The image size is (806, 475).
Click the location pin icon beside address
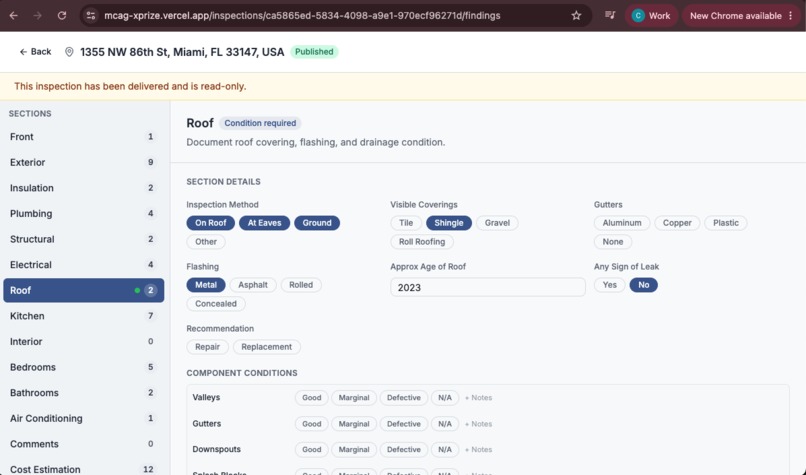click(x=69, y=52)
